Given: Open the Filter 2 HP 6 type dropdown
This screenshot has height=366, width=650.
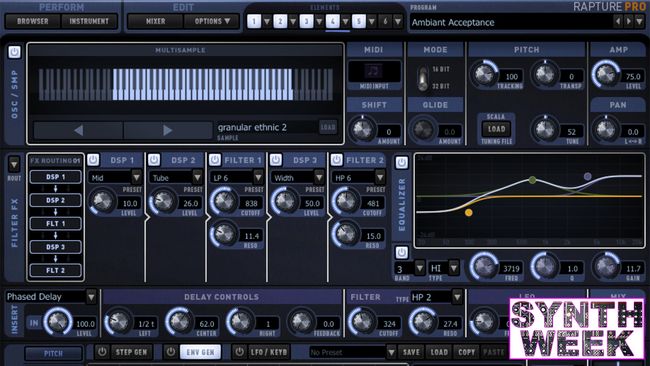Looking at the screenshot, I should pos(380,177).
